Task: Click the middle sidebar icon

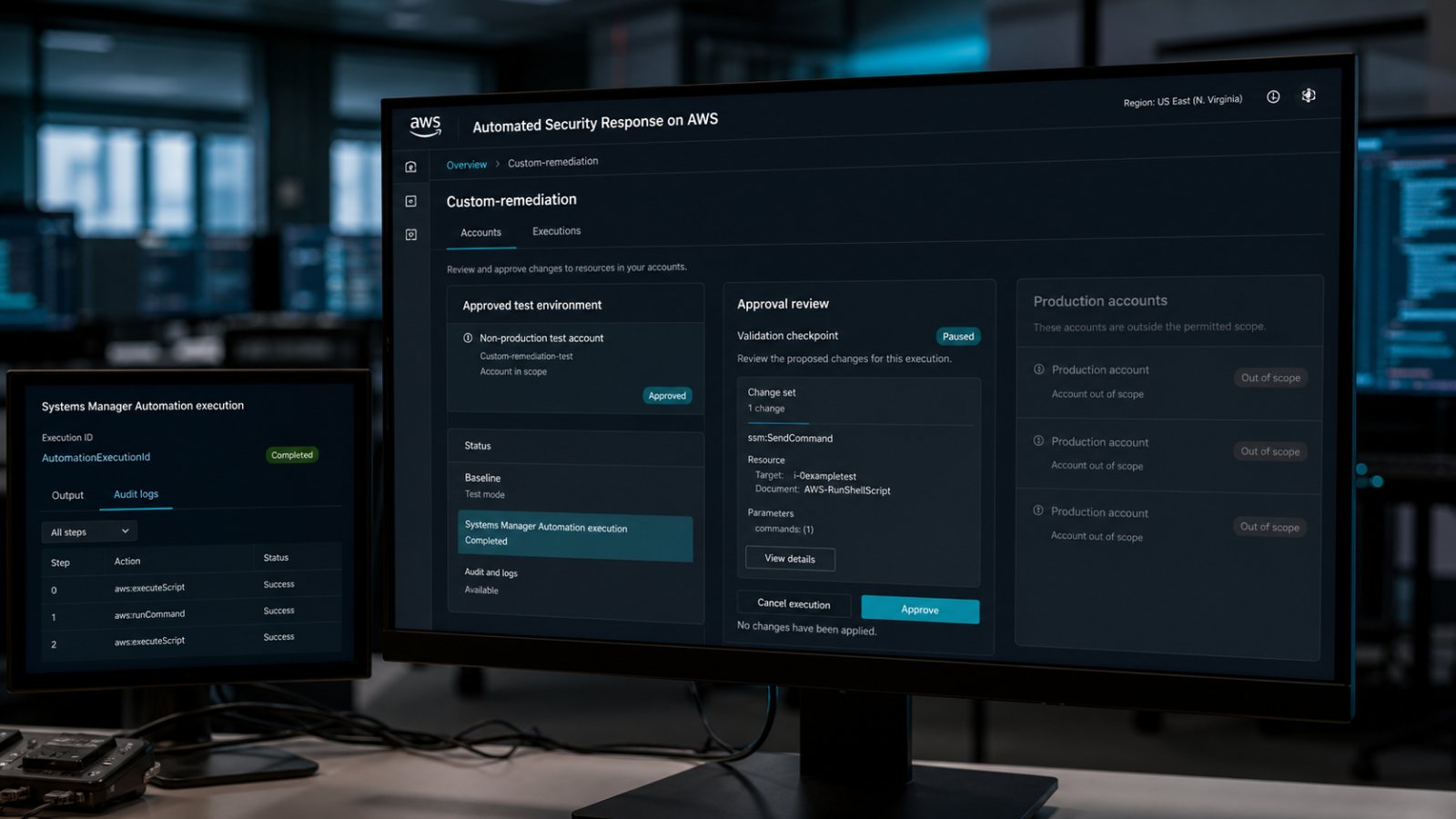Action: [411, 201]
